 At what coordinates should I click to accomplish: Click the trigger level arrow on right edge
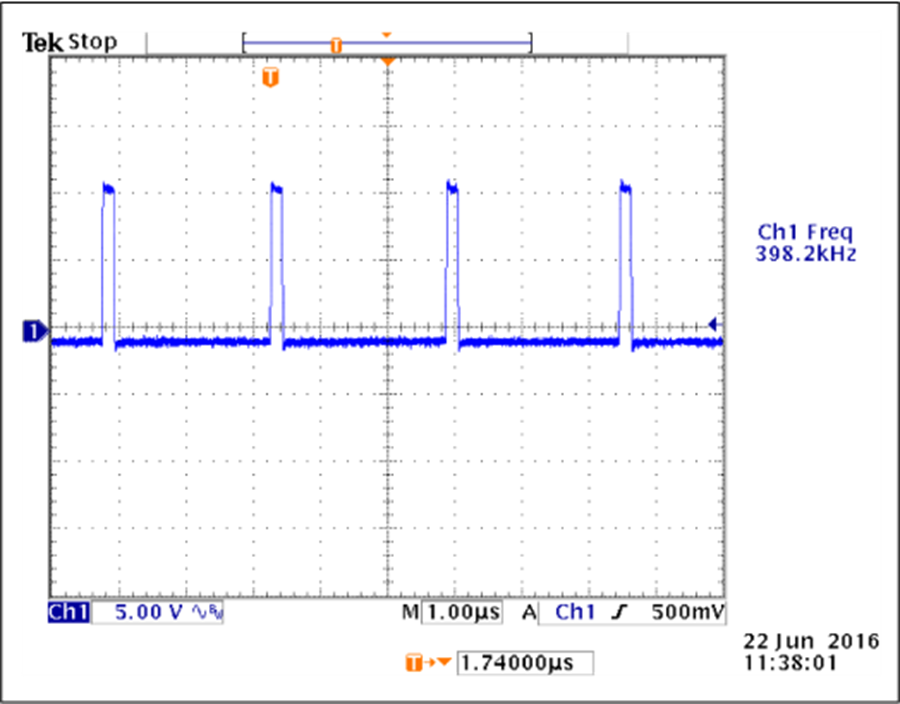713,323
